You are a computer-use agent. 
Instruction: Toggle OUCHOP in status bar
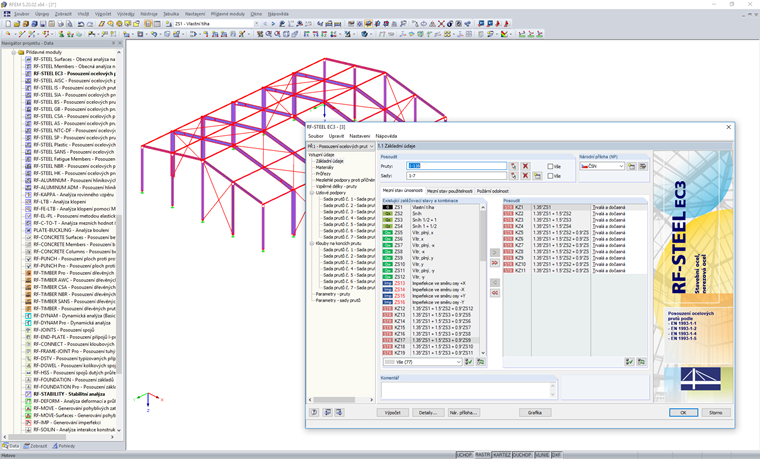click(x=522, y=455)
